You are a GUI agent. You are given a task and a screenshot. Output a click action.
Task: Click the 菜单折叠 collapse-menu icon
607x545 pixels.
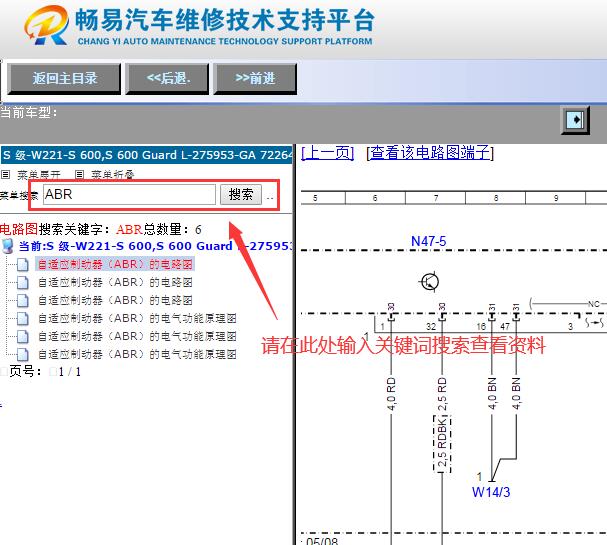coord(79,175)
